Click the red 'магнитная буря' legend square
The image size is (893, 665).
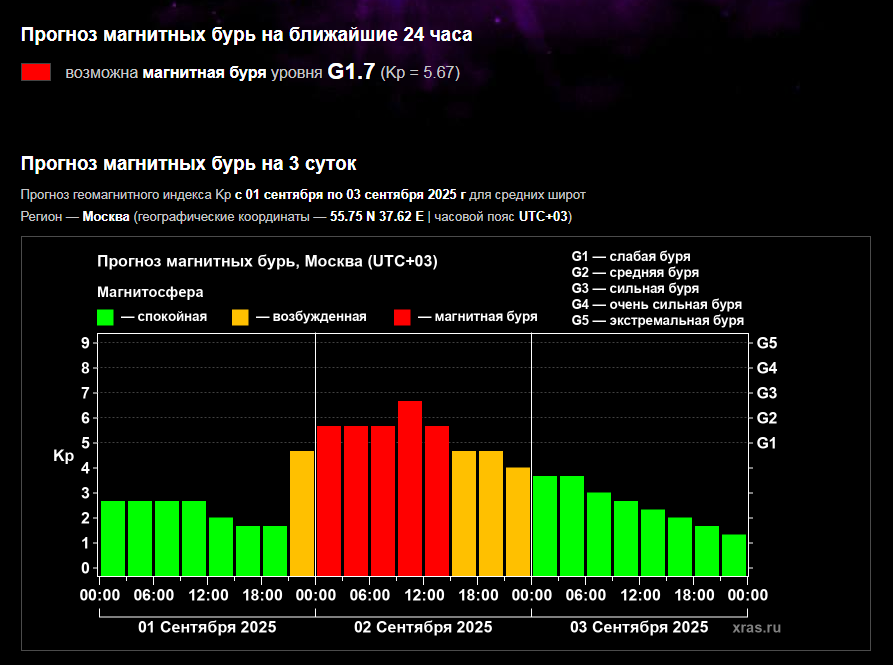point(402,317)
